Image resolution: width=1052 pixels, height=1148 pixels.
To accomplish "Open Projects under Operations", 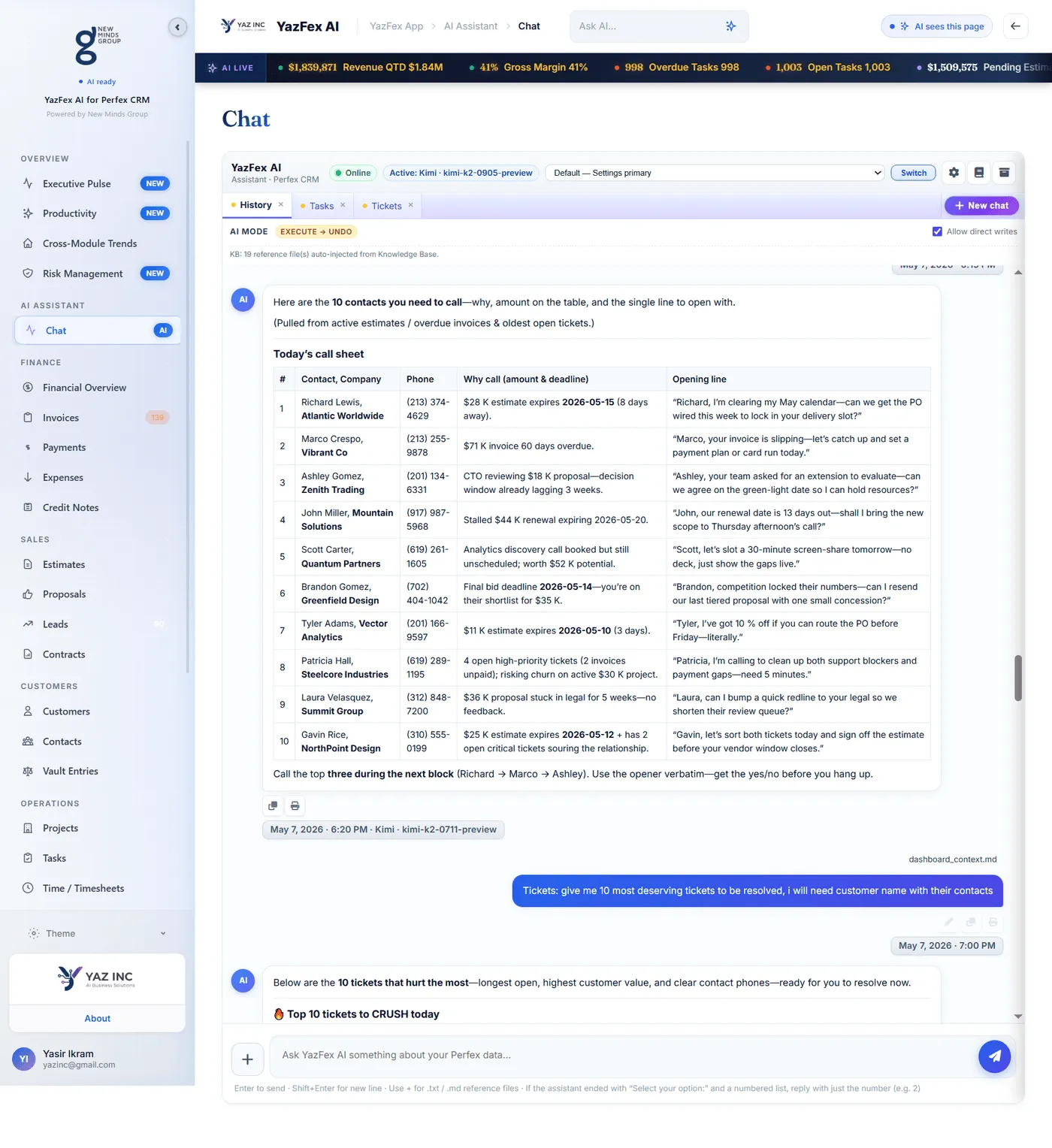I will pos(98,828).
